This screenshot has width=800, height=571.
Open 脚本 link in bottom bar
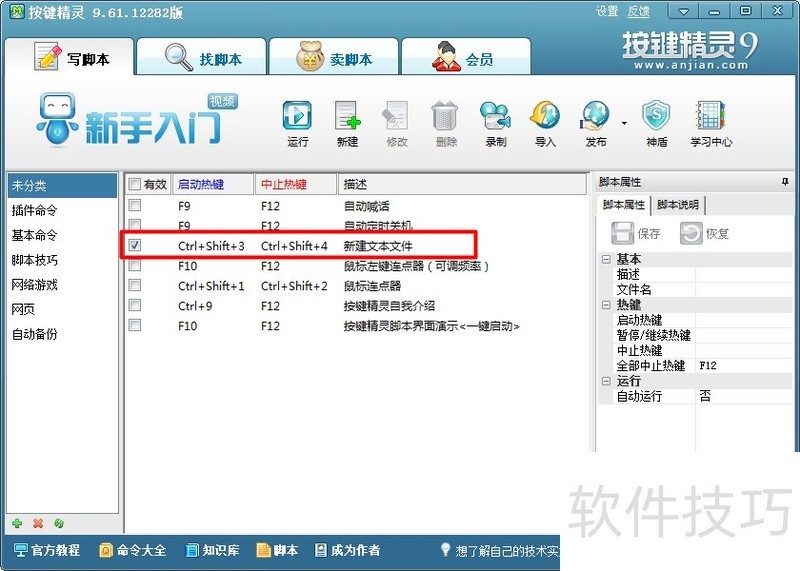277,550
